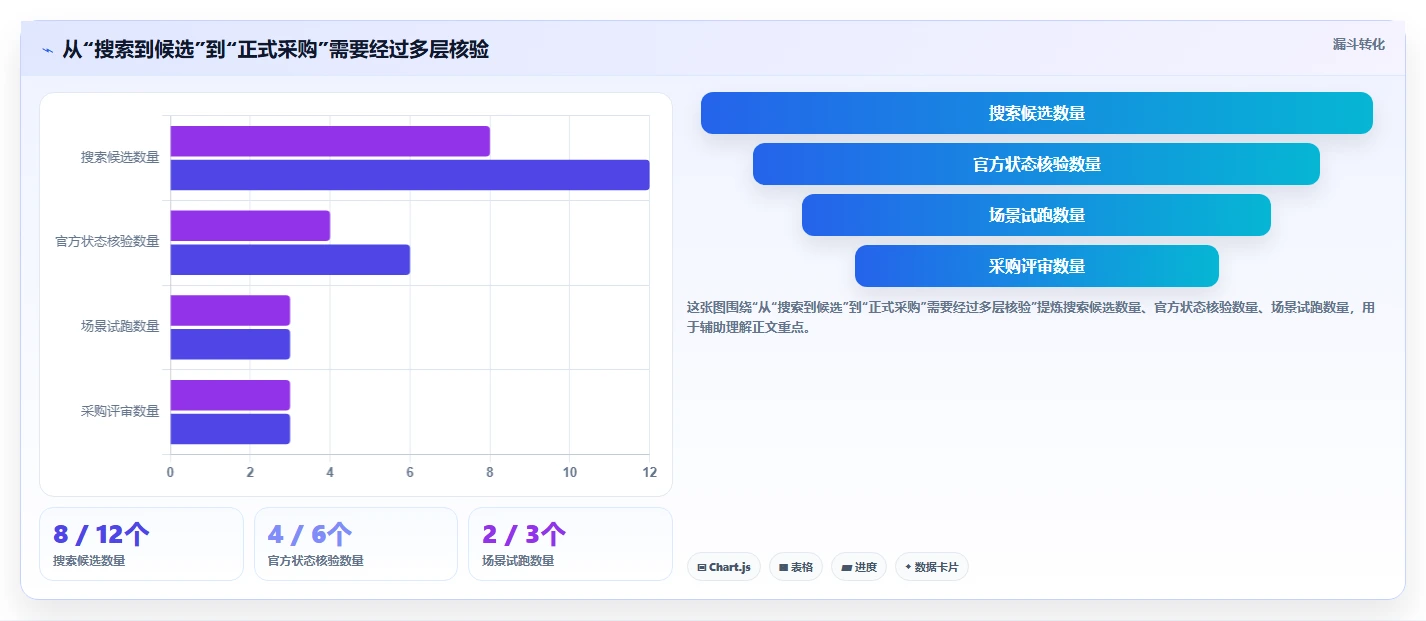Click the purple 采购评审数量 bar in chart
The image size is (1426, 621).
230,395
